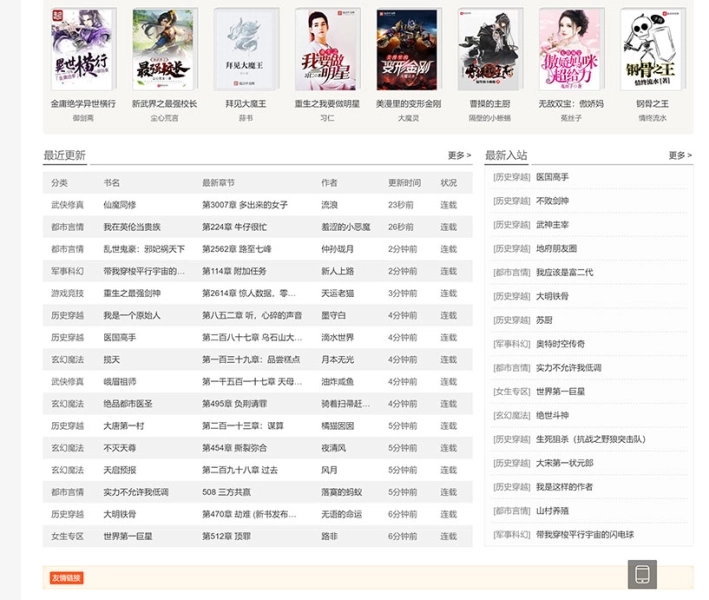Open 我应该是富二代 in 最新入站 list

tap(565, 273)
